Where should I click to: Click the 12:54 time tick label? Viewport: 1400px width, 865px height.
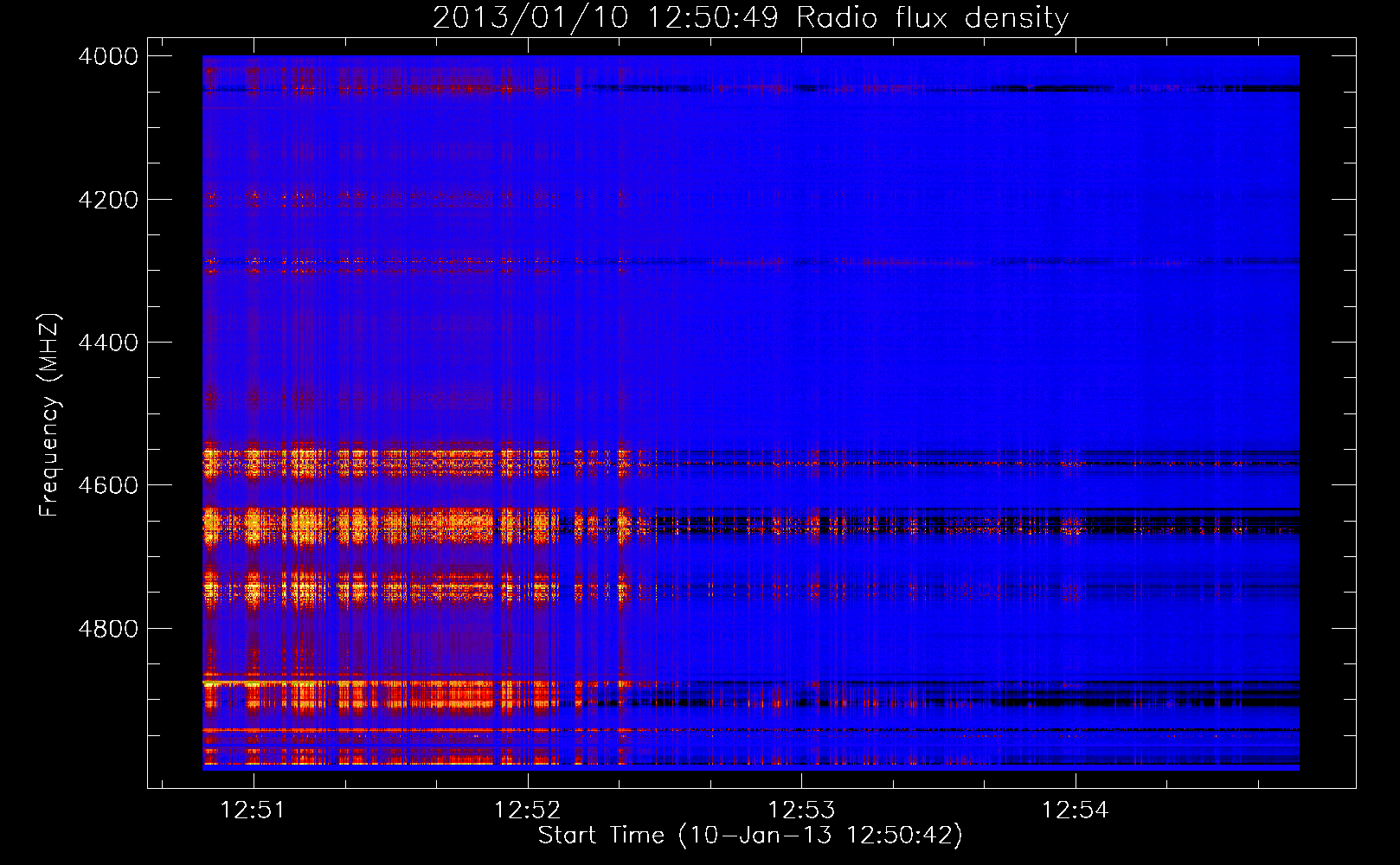(1075, 810)
